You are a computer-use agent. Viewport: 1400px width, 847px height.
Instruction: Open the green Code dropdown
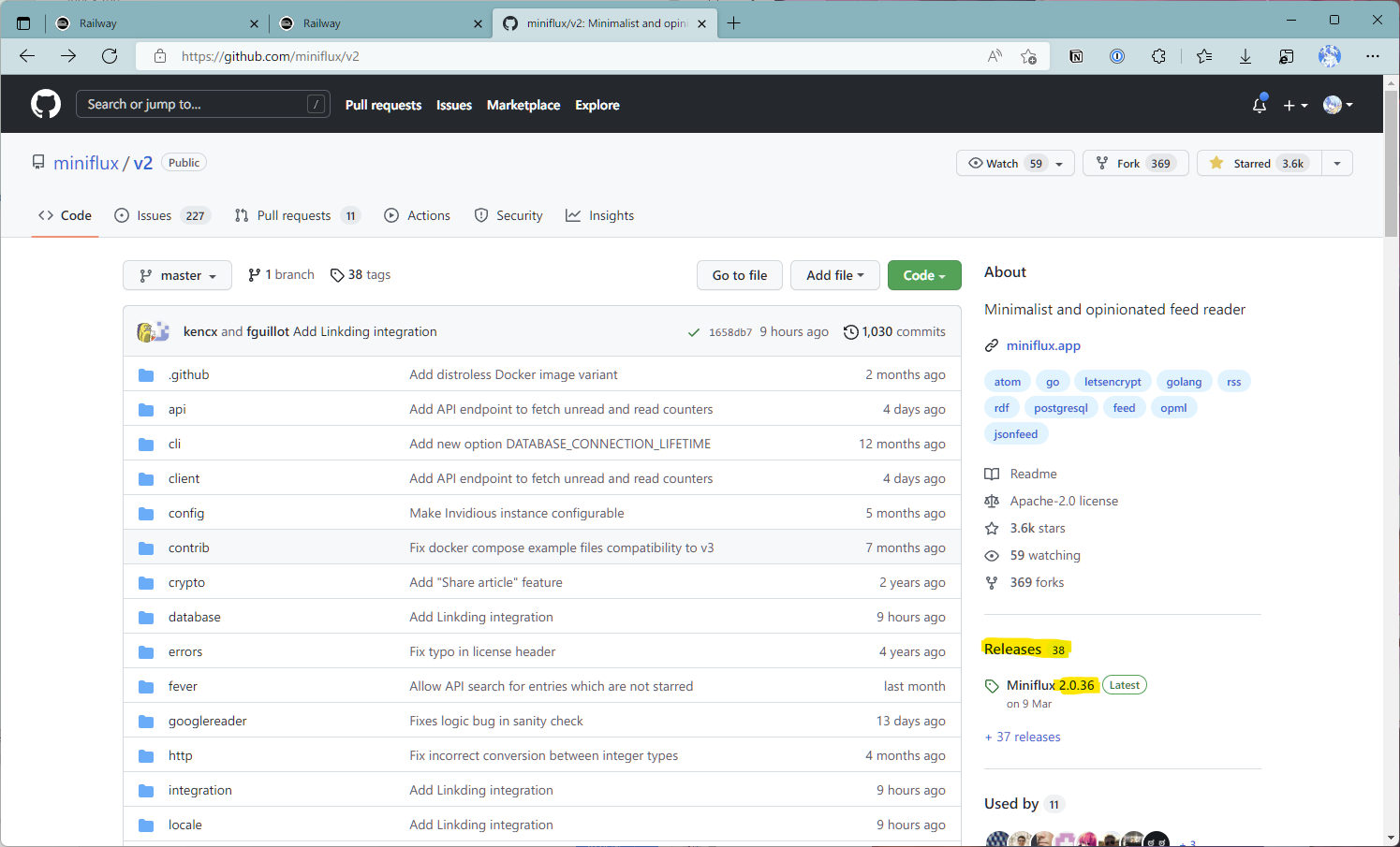click(924, 275)
